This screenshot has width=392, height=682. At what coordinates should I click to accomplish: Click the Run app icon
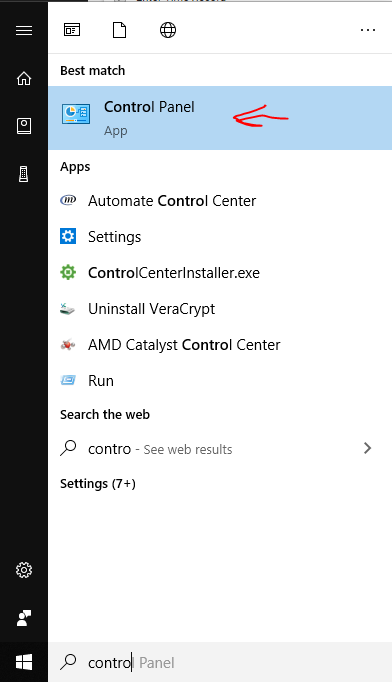[68, 380]
